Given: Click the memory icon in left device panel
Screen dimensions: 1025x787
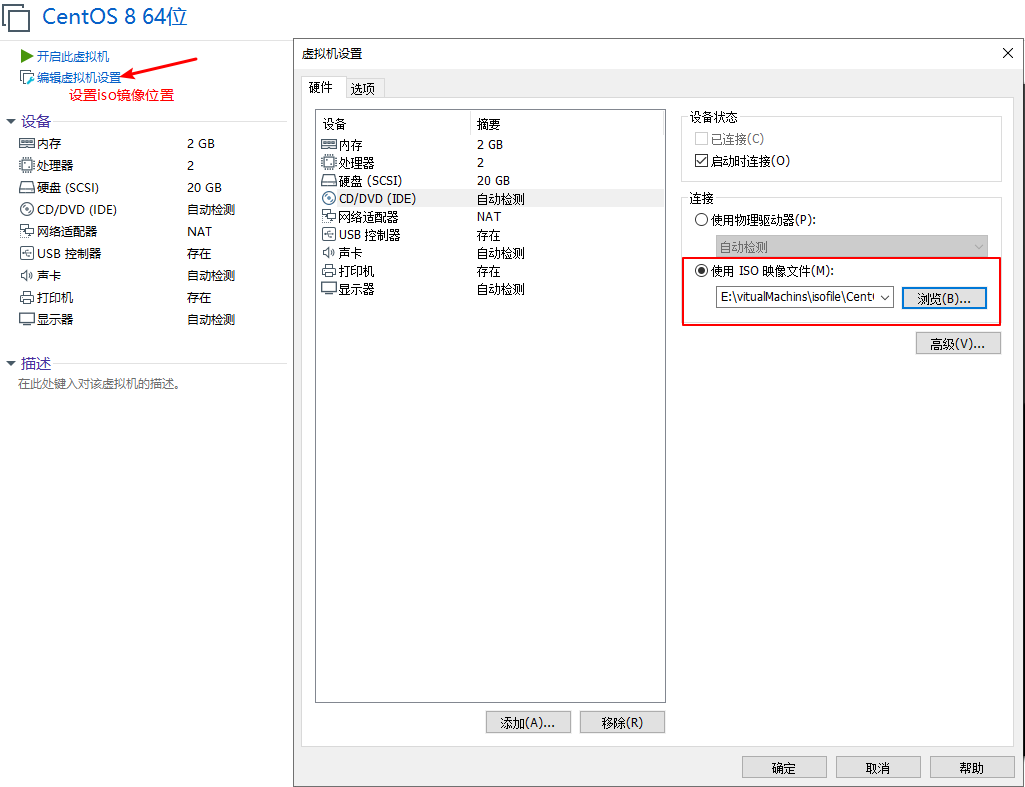Looking at the screenshot, I should pos(27,144).
